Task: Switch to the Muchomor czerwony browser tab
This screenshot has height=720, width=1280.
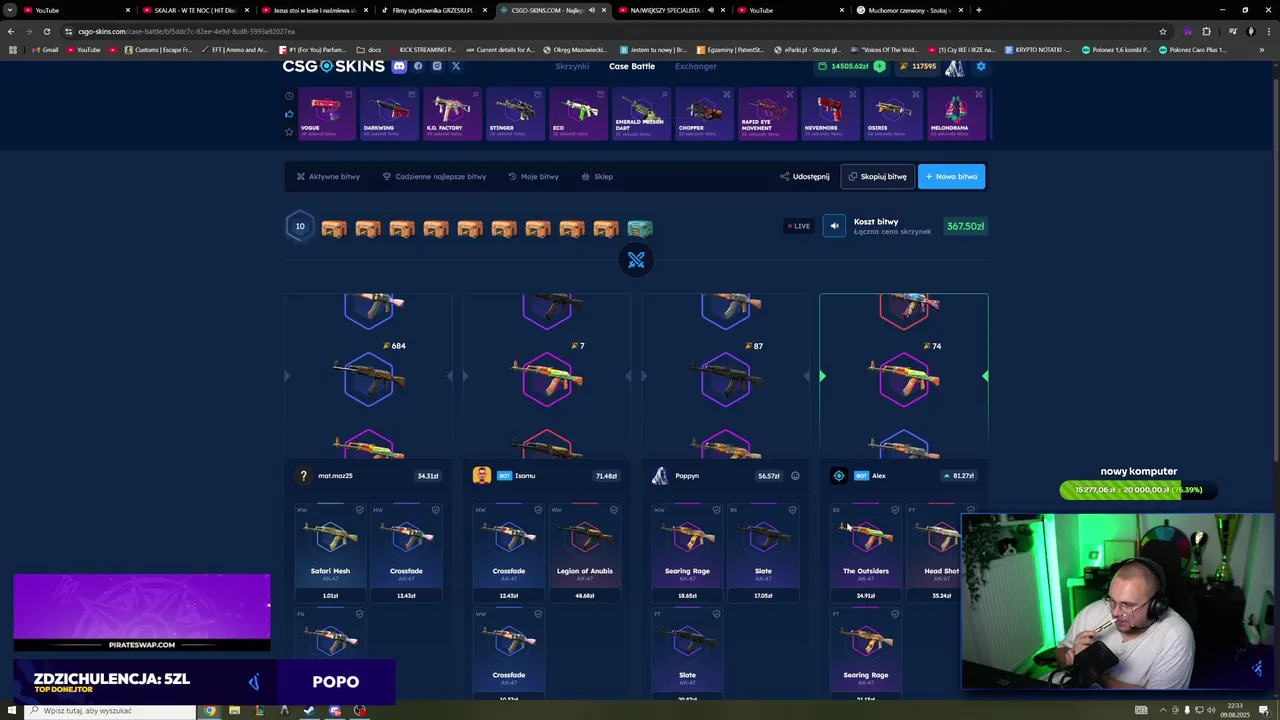Action: pyautogui.click(x=909, y=10)
